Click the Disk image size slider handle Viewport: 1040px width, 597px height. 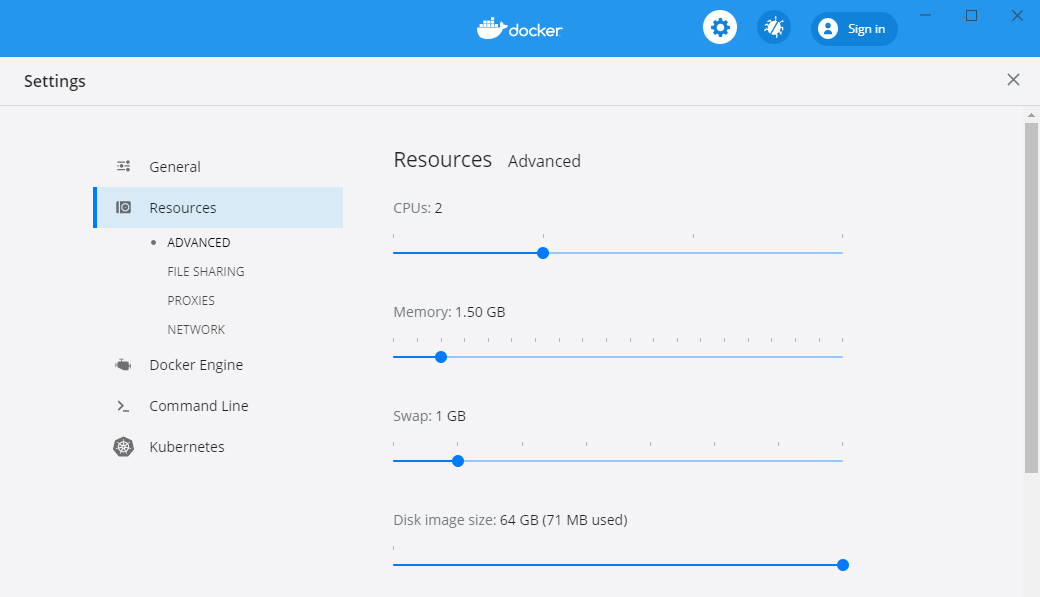point(842,565)
